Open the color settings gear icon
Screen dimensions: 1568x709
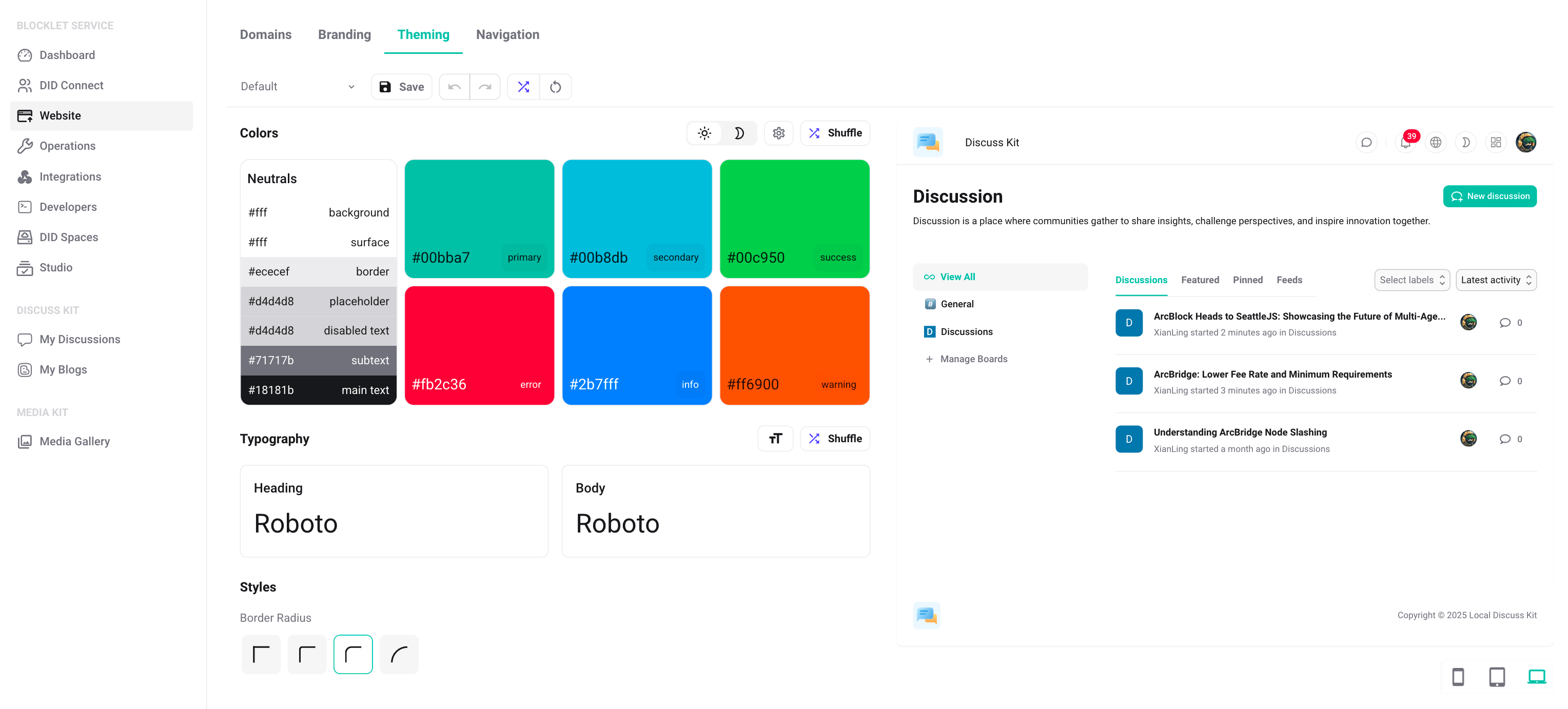tap(778, 133)
